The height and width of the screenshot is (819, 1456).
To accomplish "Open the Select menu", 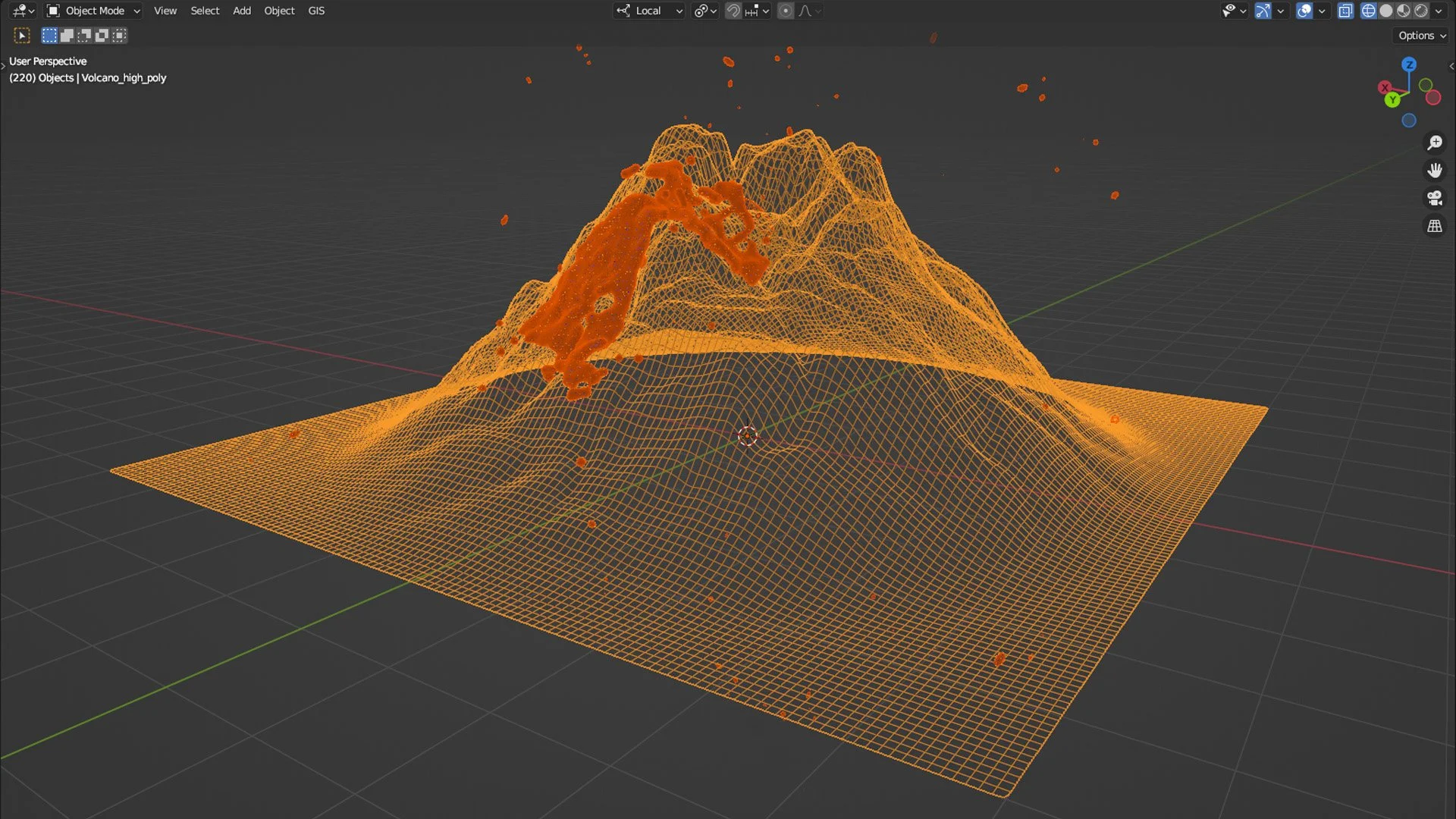I will (205, 11).
